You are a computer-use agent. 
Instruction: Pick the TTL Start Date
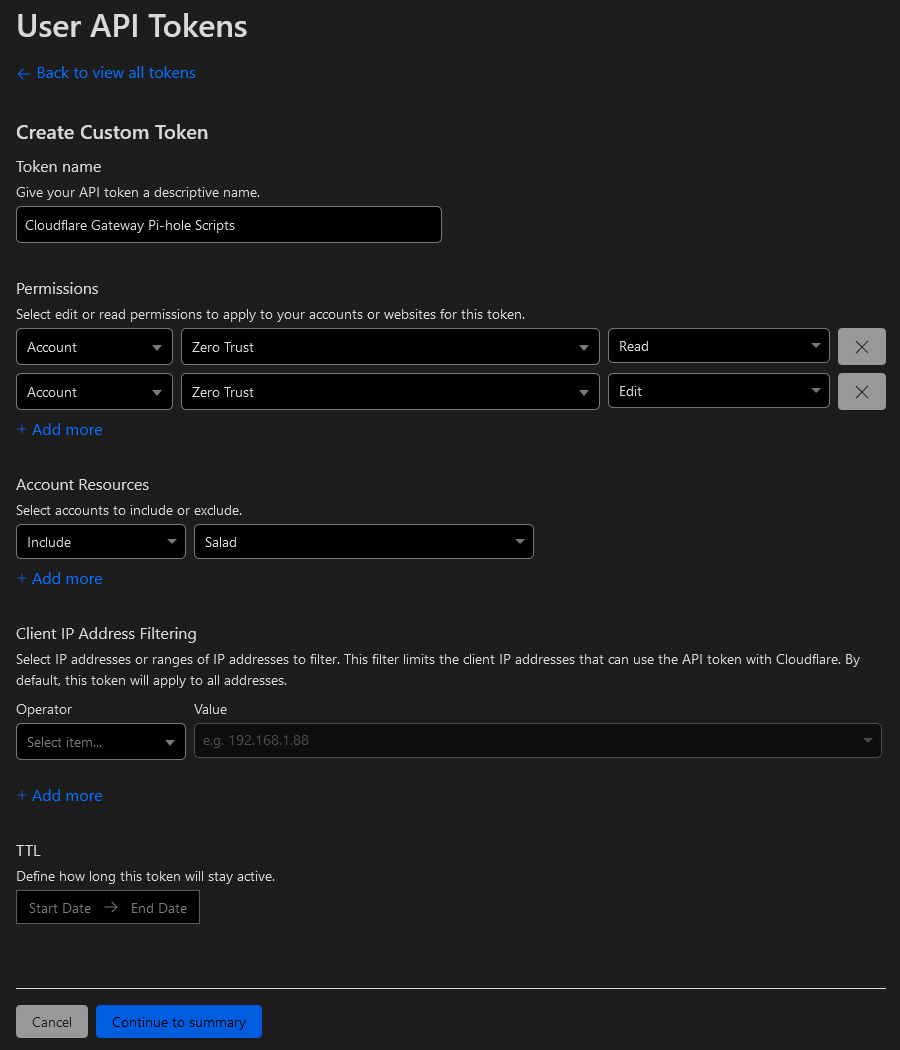60,908
